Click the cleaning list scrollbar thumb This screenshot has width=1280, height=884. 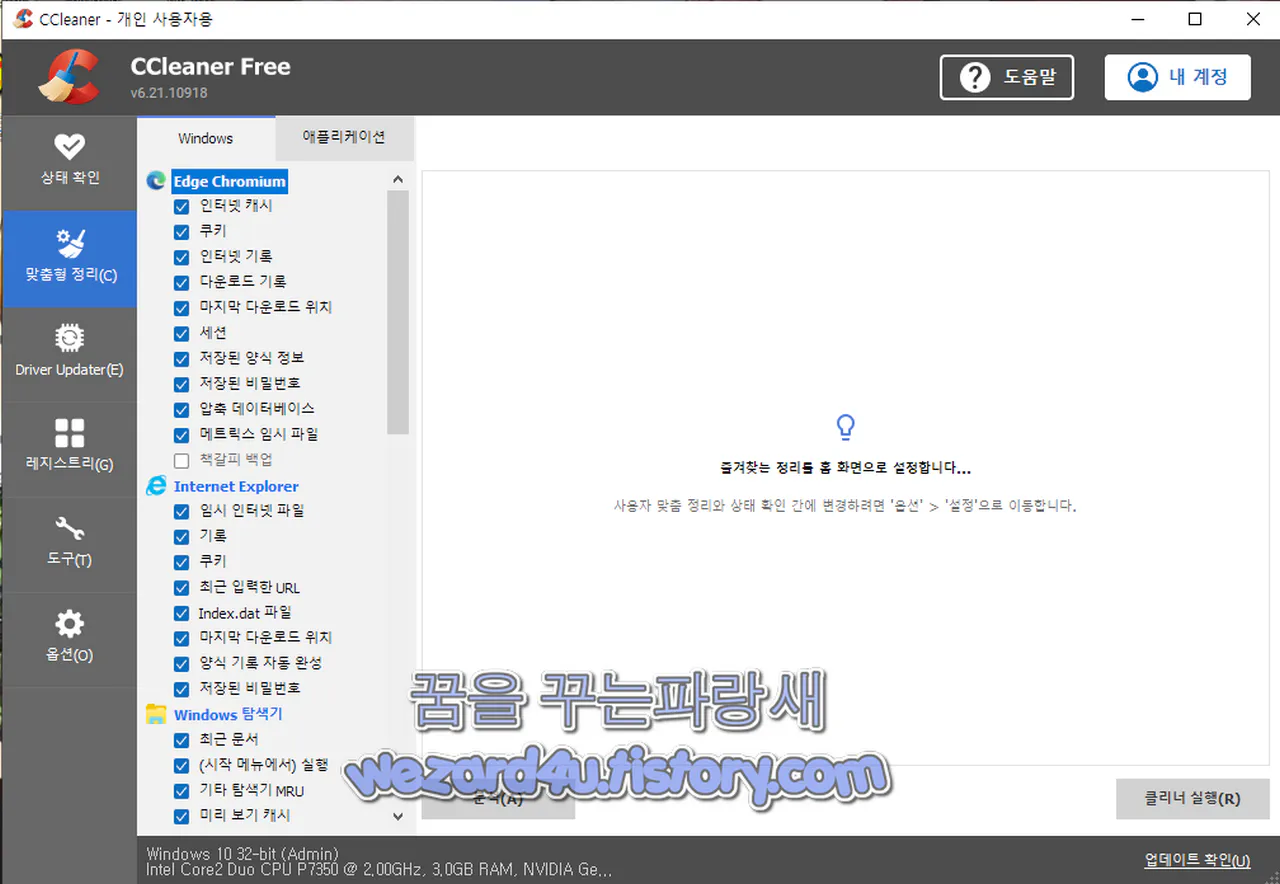398,312
